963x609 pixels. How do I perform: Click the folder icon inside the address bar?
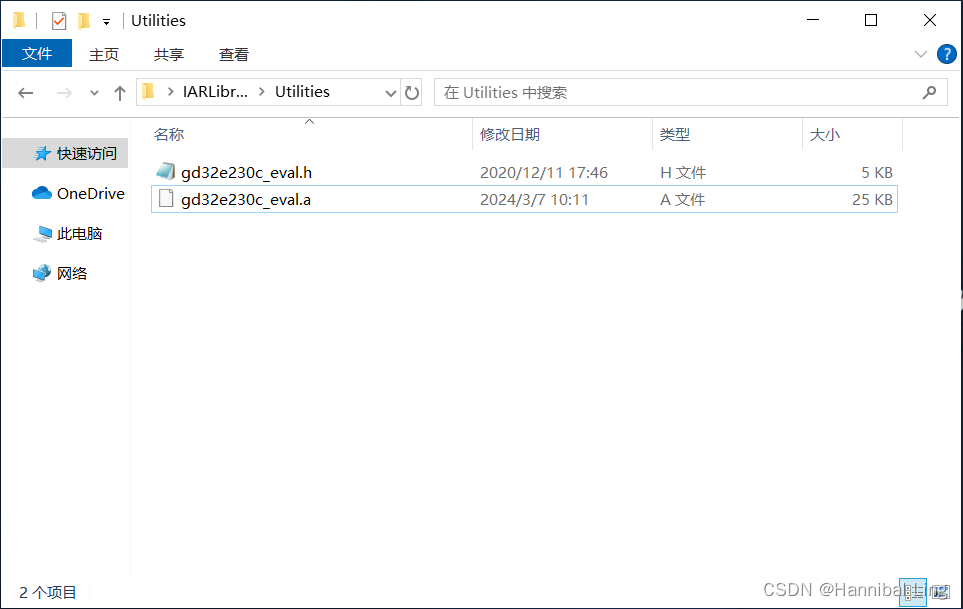tap(147, 91)
